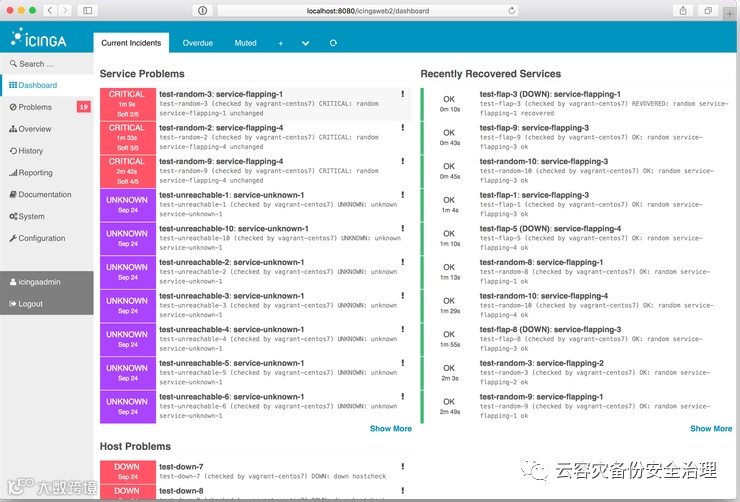Click unhandled icon for test-unreachable-10 row
This screenshot has width=740, height=502.
coord(403,228)
